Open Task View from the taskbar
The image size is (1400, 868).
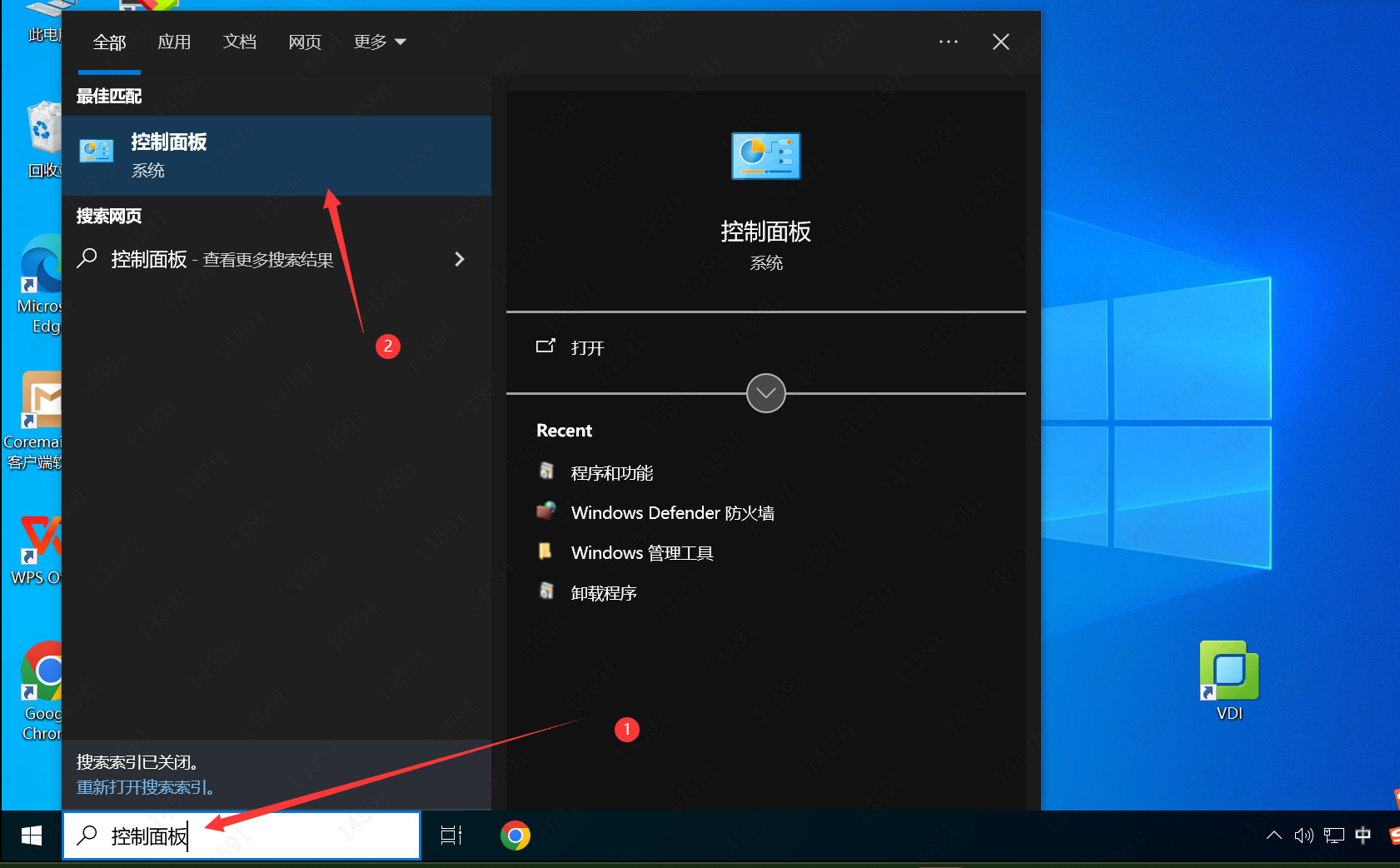pos(451,836)
